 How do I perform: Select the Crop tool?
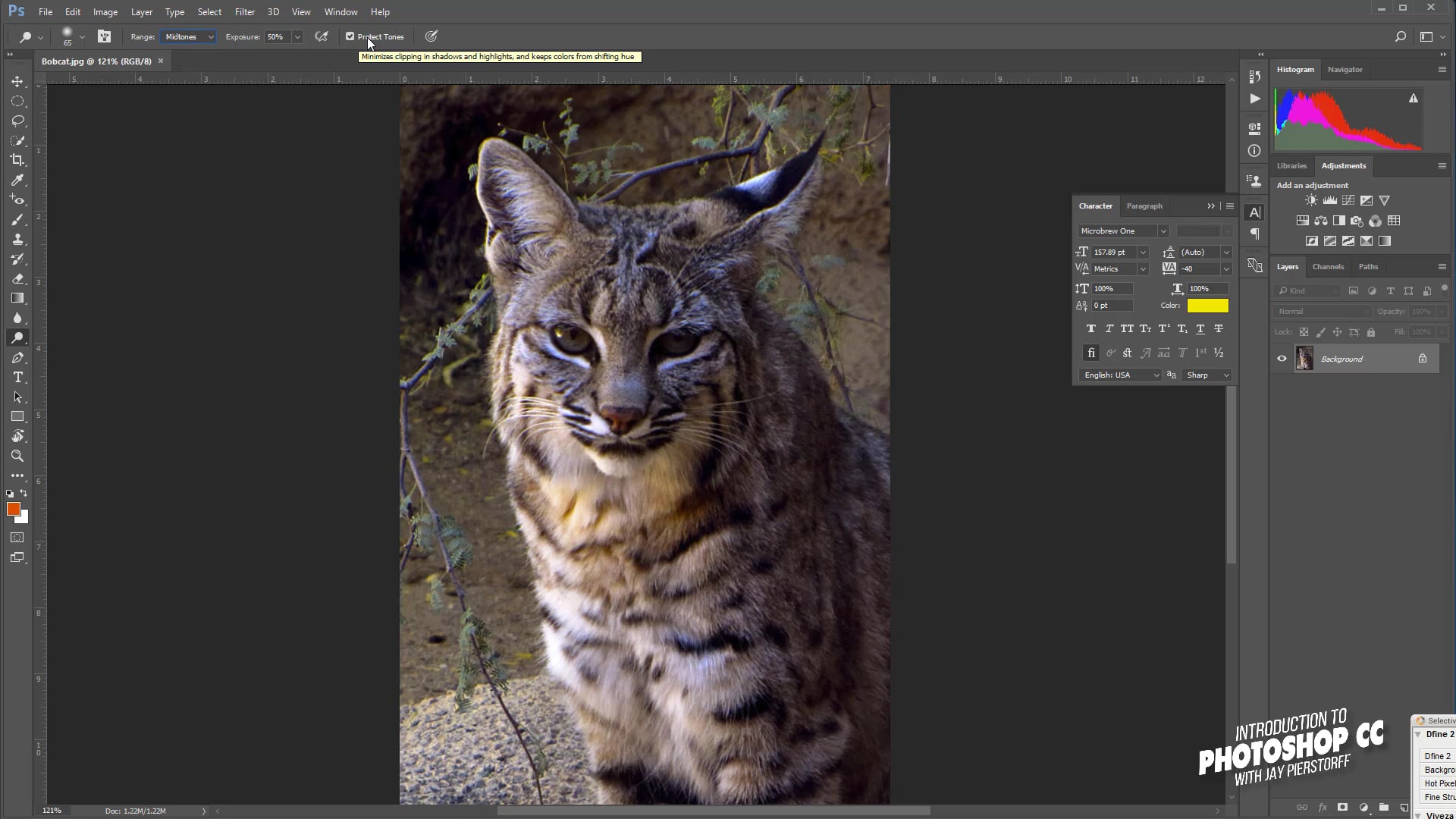click(17, 160)
